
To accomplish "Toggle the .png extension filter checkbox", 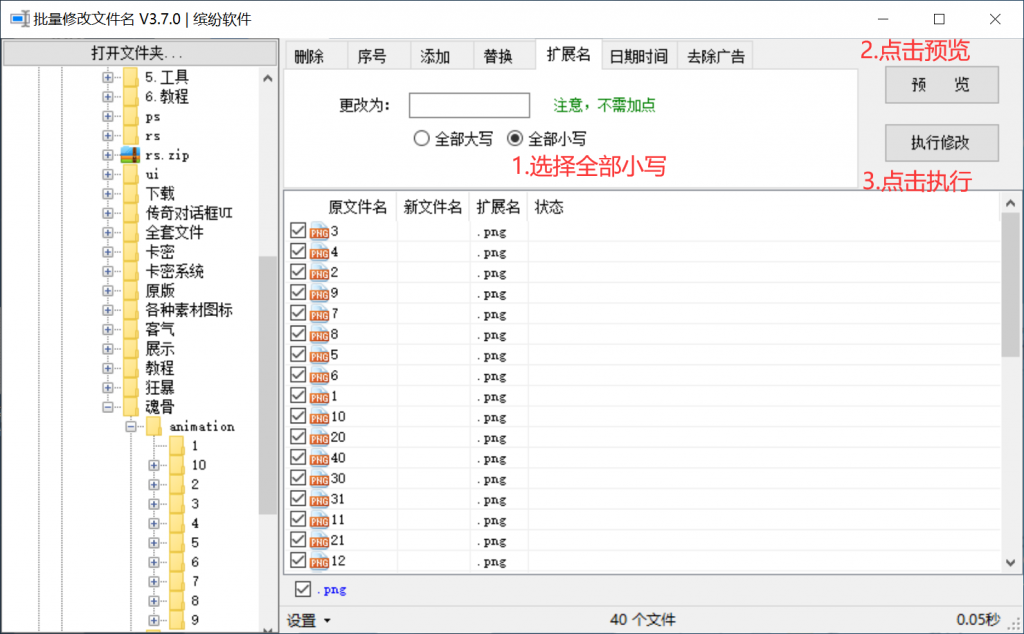I will 302,589.
